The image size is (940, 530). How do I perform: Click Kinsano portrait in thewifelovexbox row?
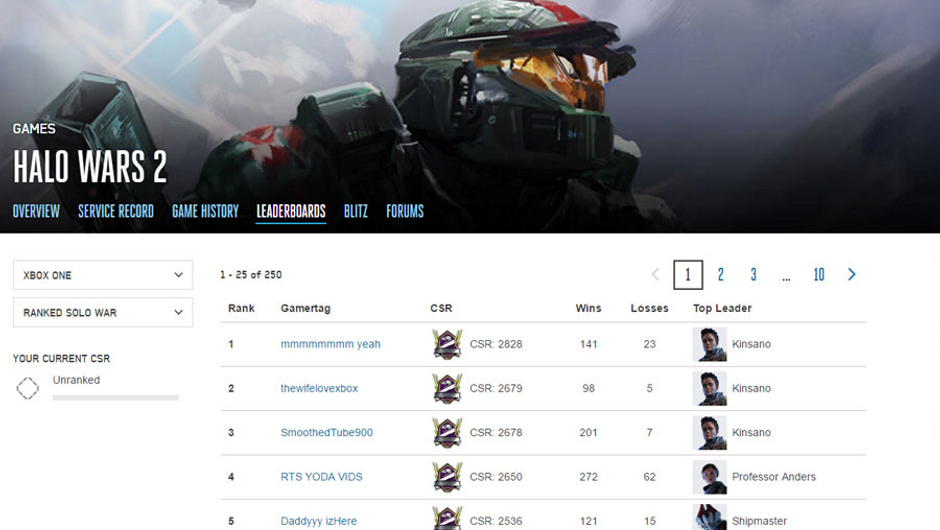pyautogui.click(x=710, y=389)
